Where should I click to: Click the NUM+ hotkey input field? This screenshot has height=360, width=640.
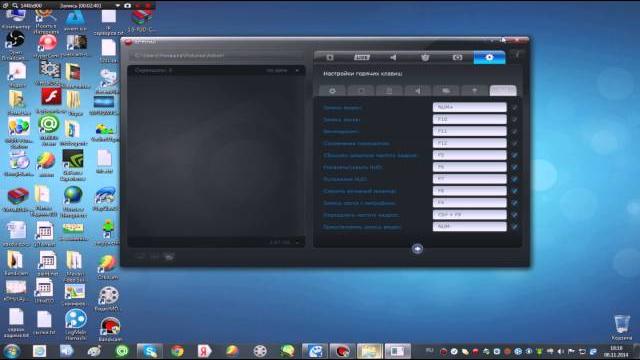[469, 107]
